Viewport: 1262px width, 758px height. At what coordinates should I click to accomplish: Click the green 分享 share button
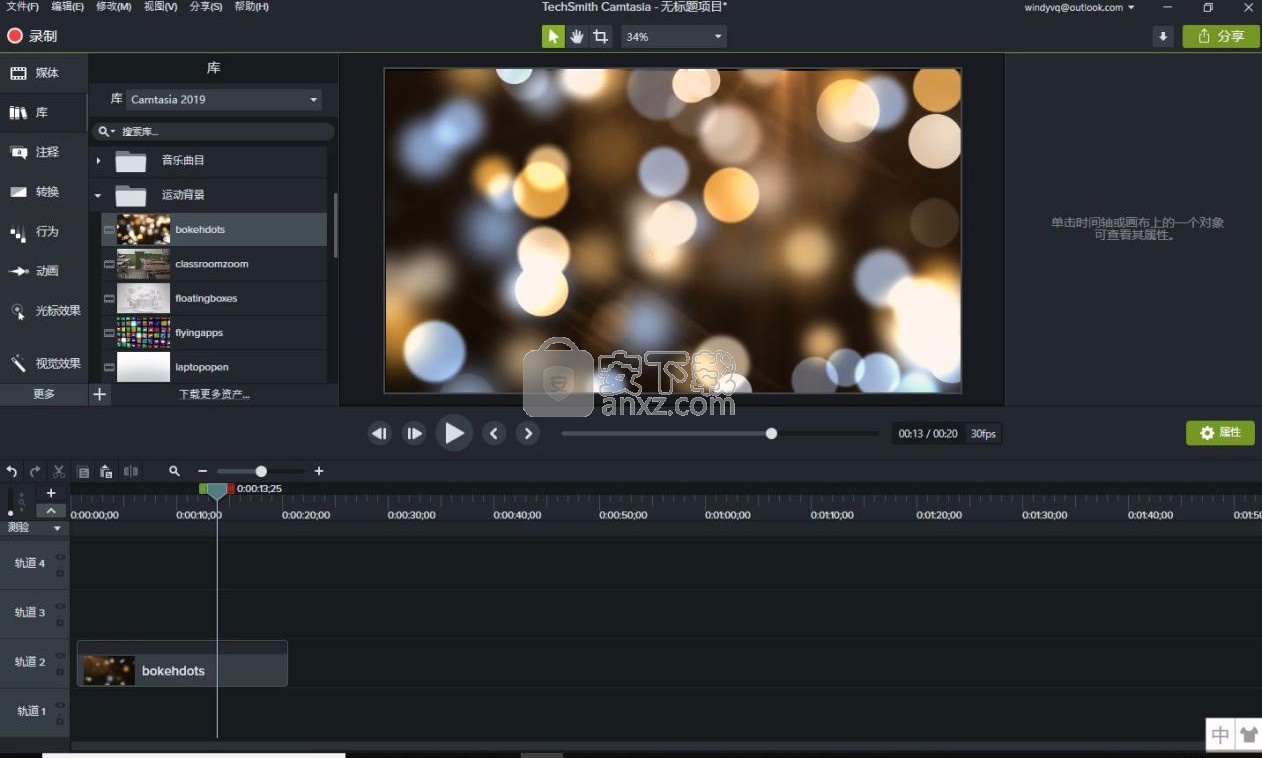[x=1220, y=37]
